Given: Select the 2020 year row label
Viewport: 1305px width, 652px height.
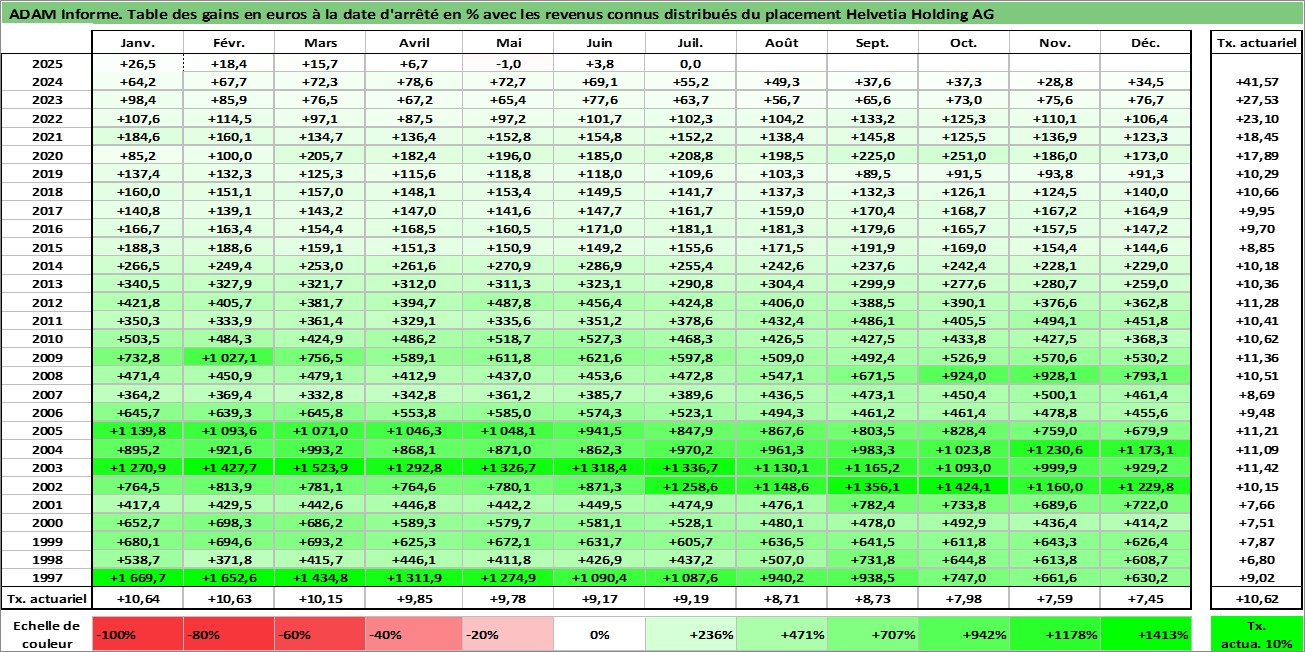Looking at the screenshot, I should point(47,155).
